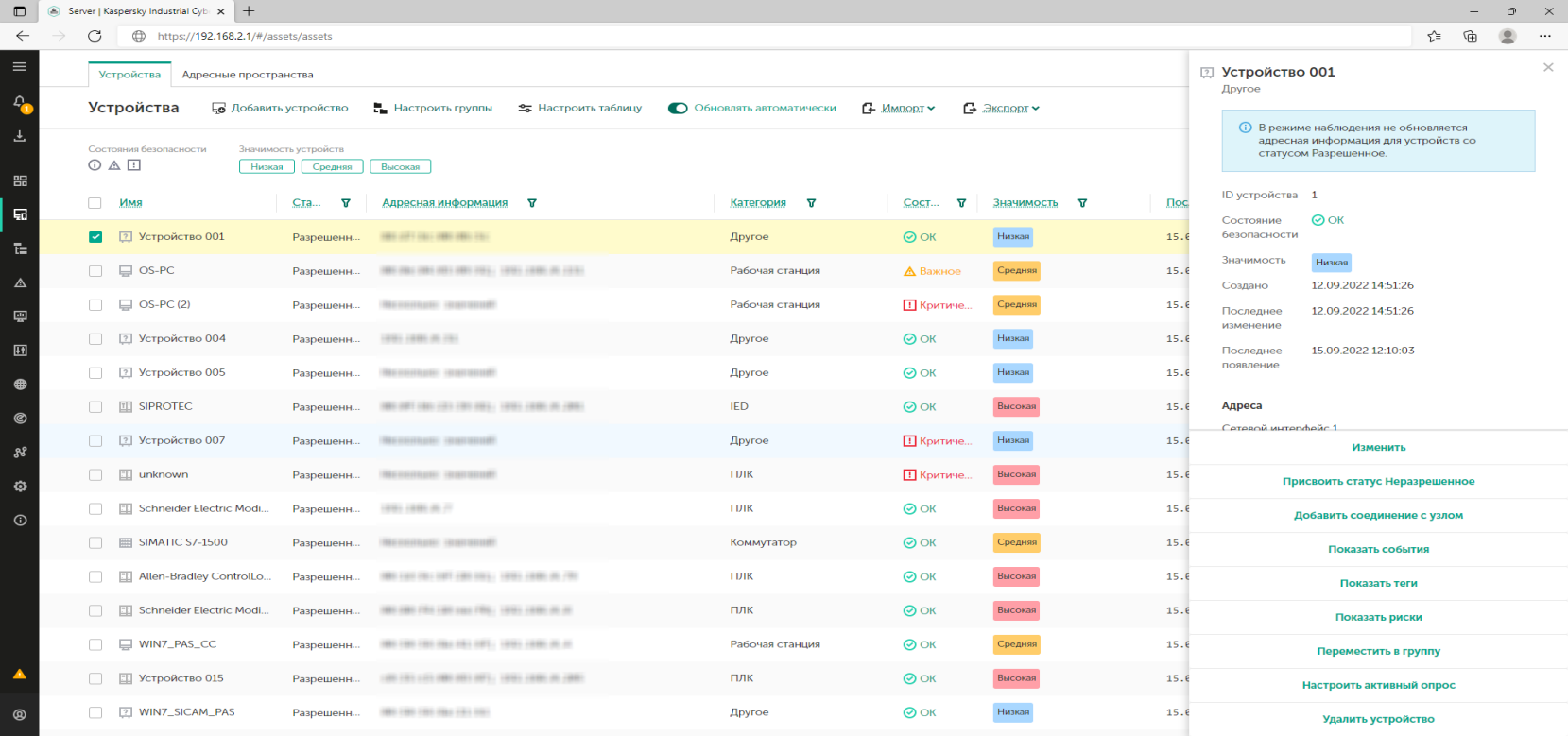Tick the select-all header checkbox
This screenshot has width=1568, height=736.
tap(95, 203)
